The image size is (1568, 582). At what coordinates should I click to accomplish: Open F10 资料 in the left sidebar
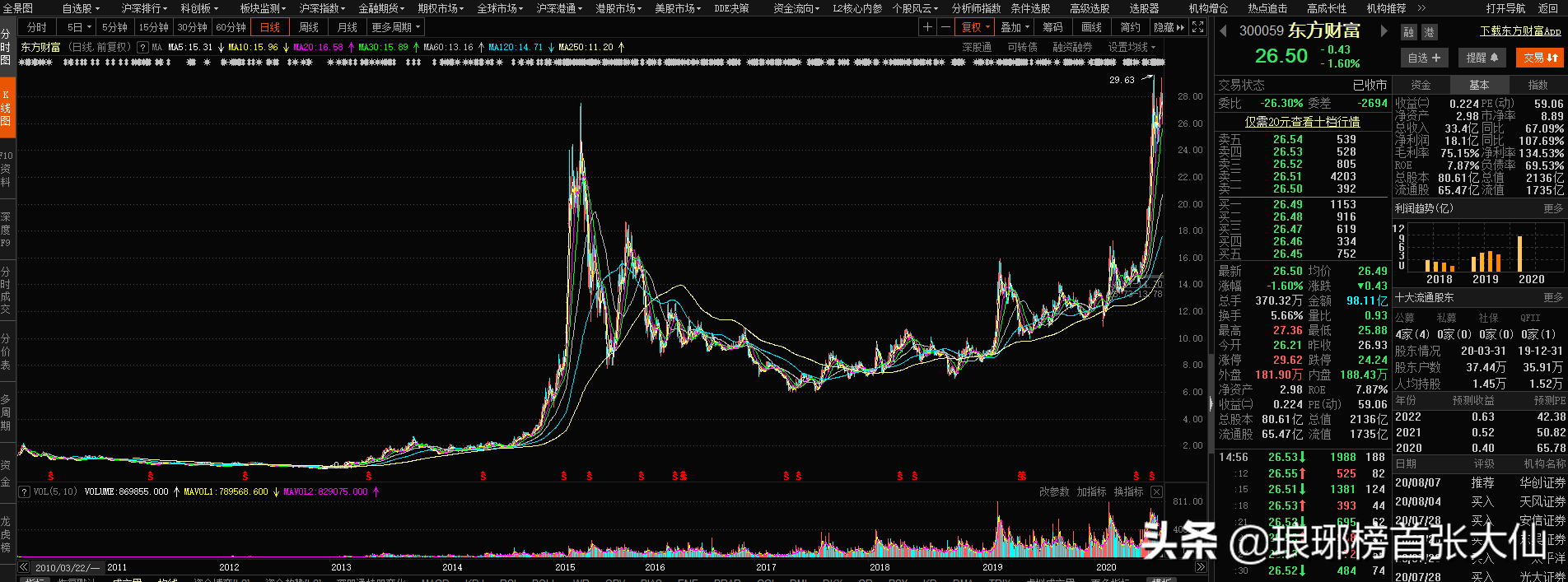[x=6, y=168]
